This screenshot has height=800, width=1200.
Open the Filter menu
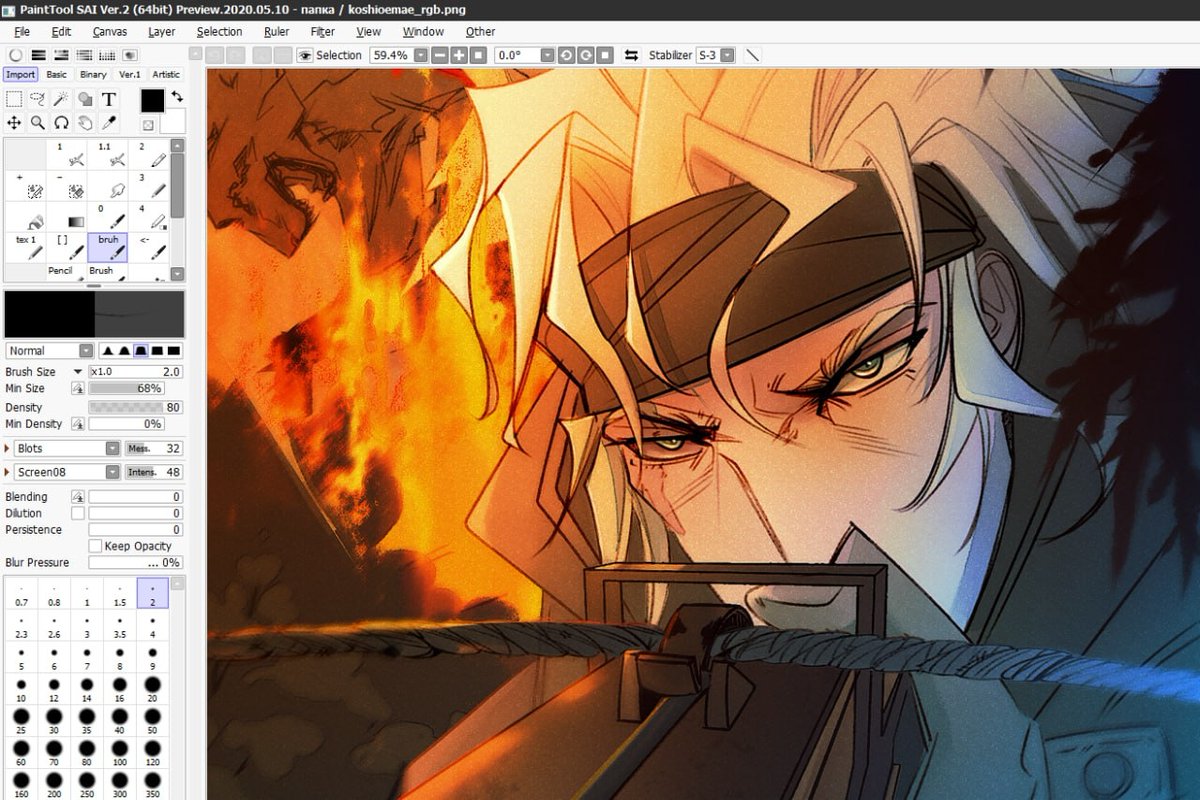coord(322,32)
